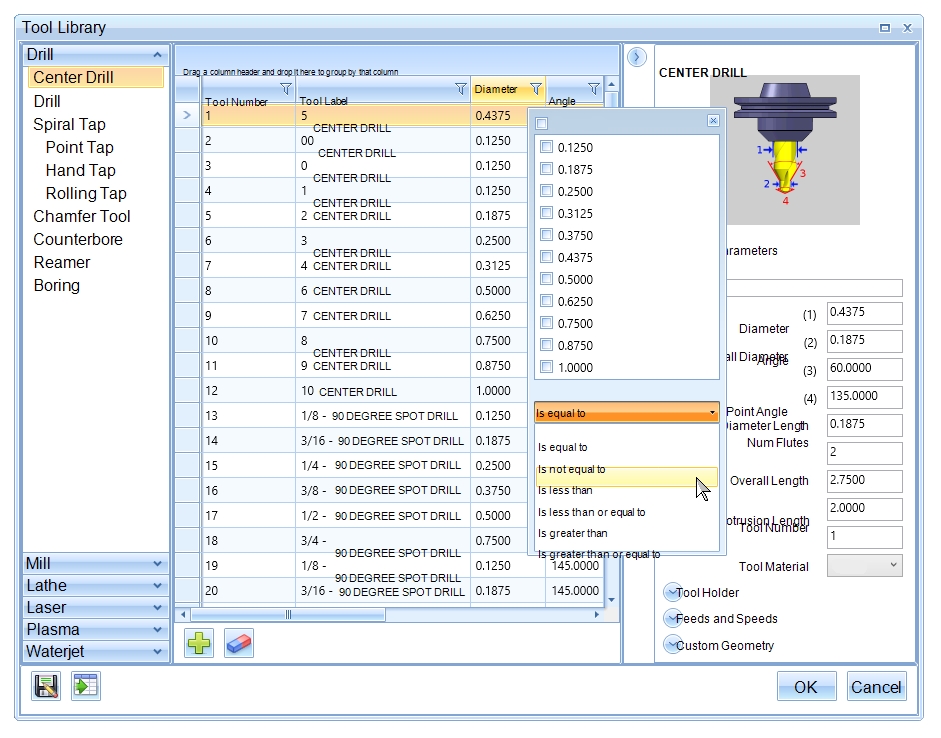The height and width of the screenshot is (738, 941).
Task: Open the Tool Label column filter icon
Action: tap(460, 89)
